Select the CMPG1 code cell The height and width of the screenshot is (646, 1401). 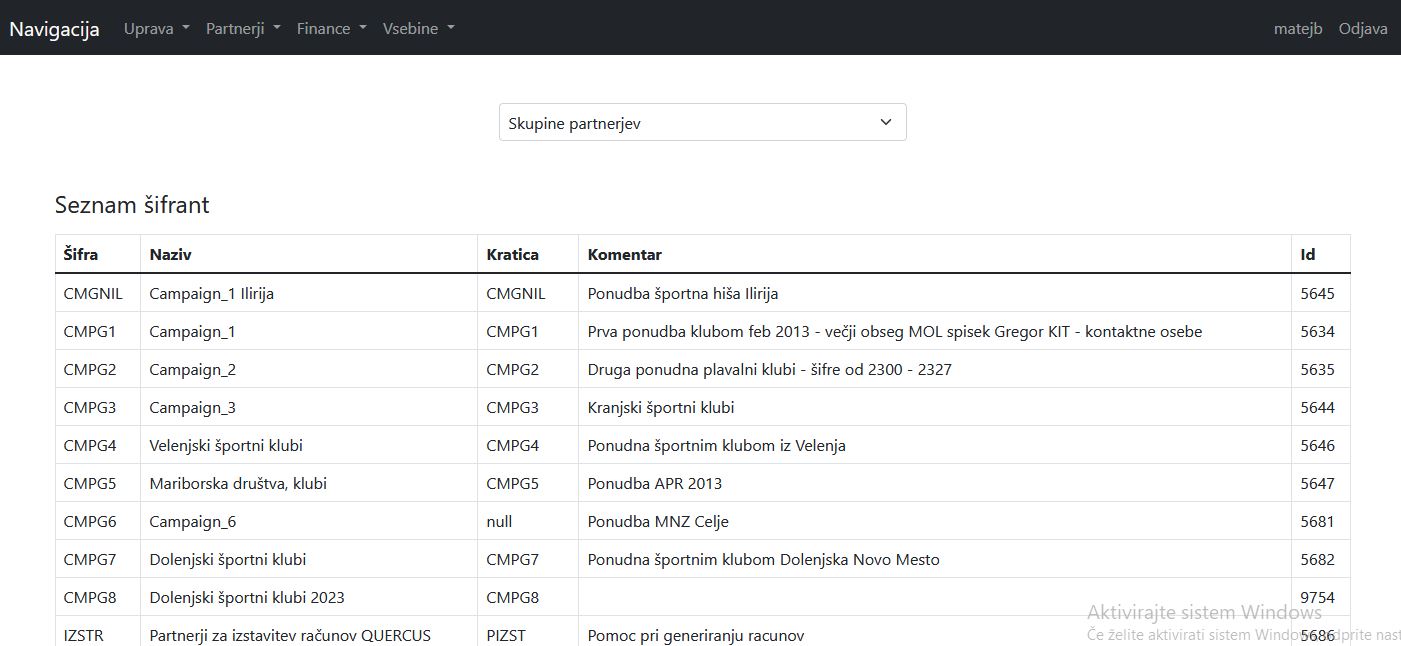(90, 332)
